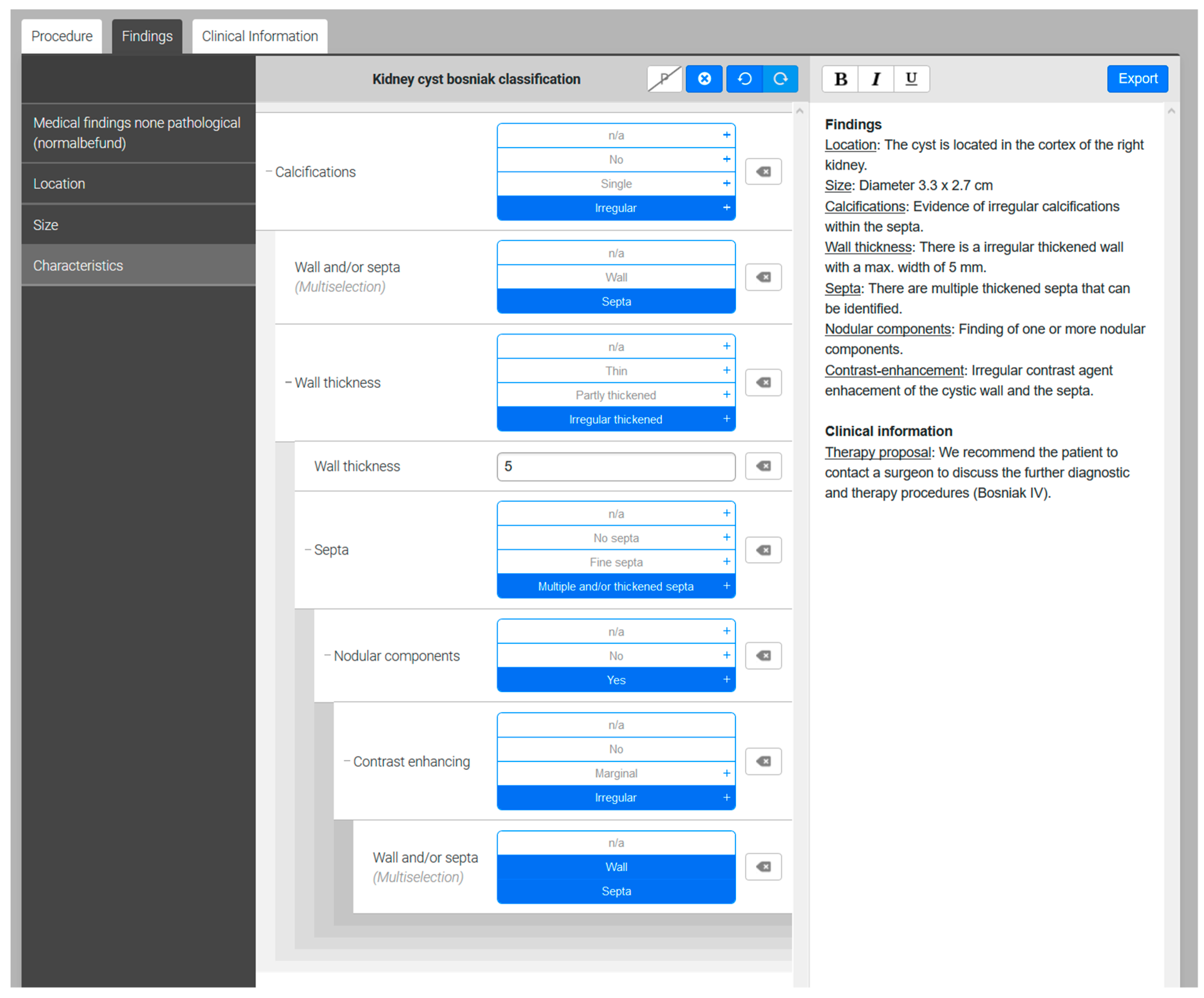
Task: Click the flag-with-slash icon next to the title
Action: 664,79
